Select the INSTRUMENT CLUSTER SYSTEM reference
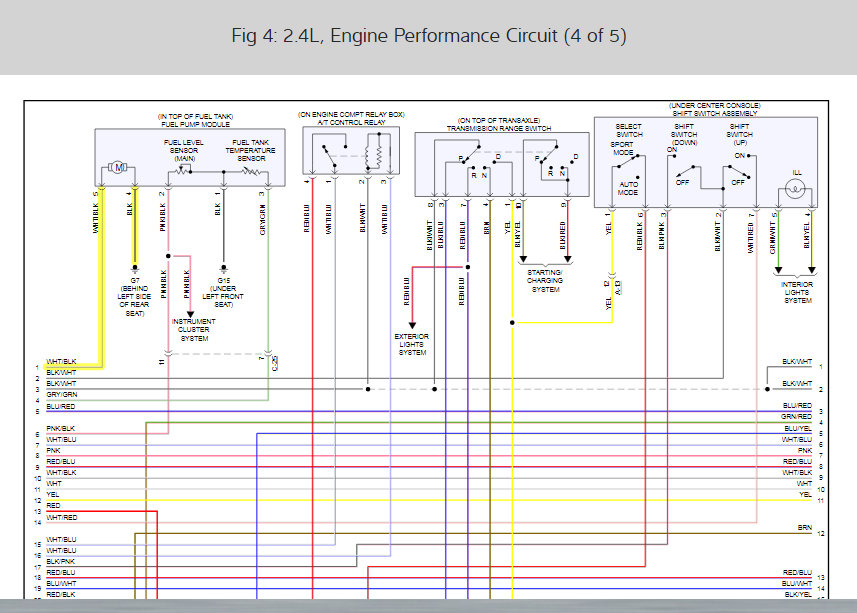Image resolution: width=857 pixels, height=613 pixels. coord(193,330)
